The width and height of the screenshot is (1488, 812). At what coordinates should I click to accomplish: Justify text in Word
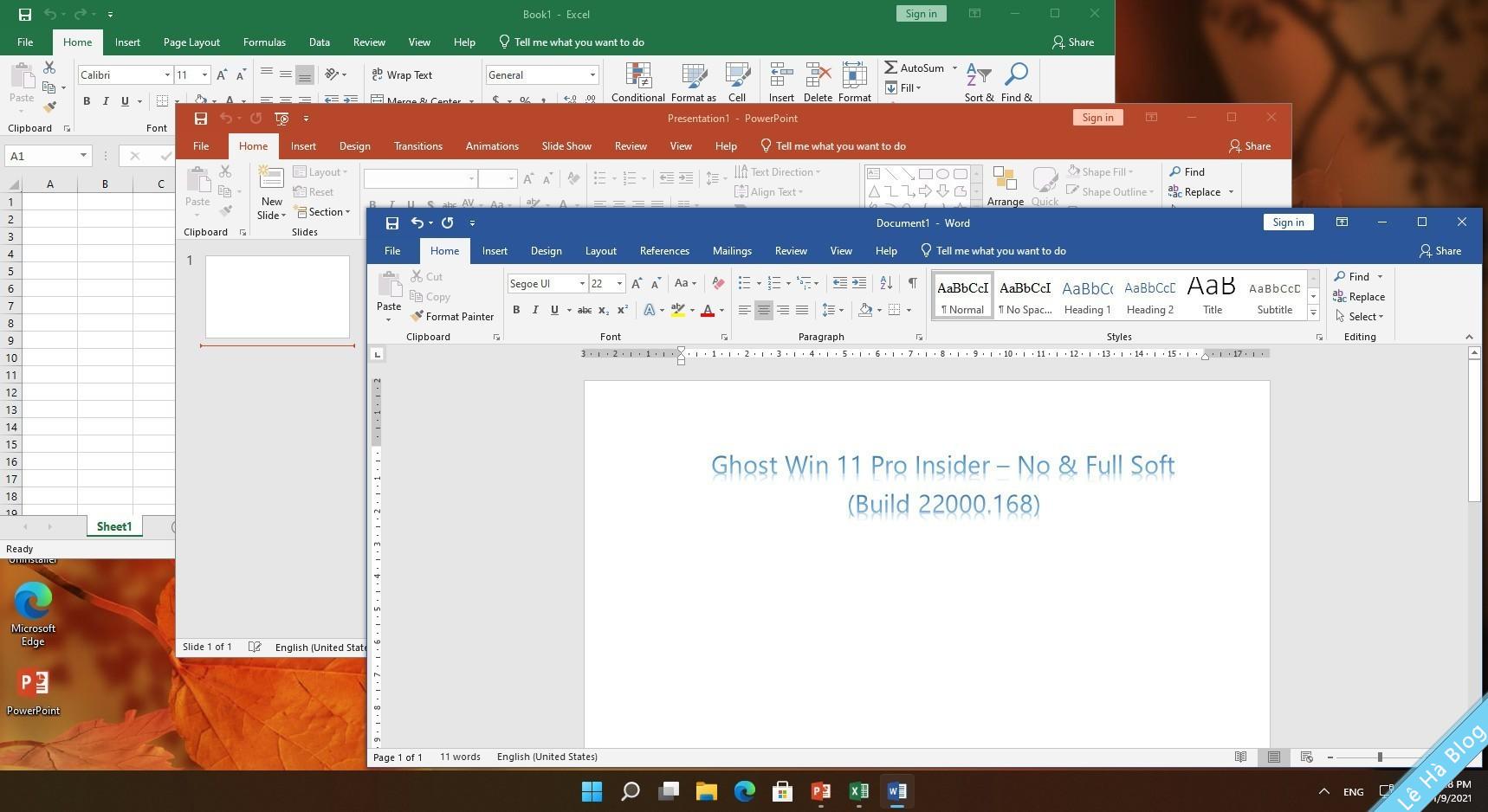(802, 310)
